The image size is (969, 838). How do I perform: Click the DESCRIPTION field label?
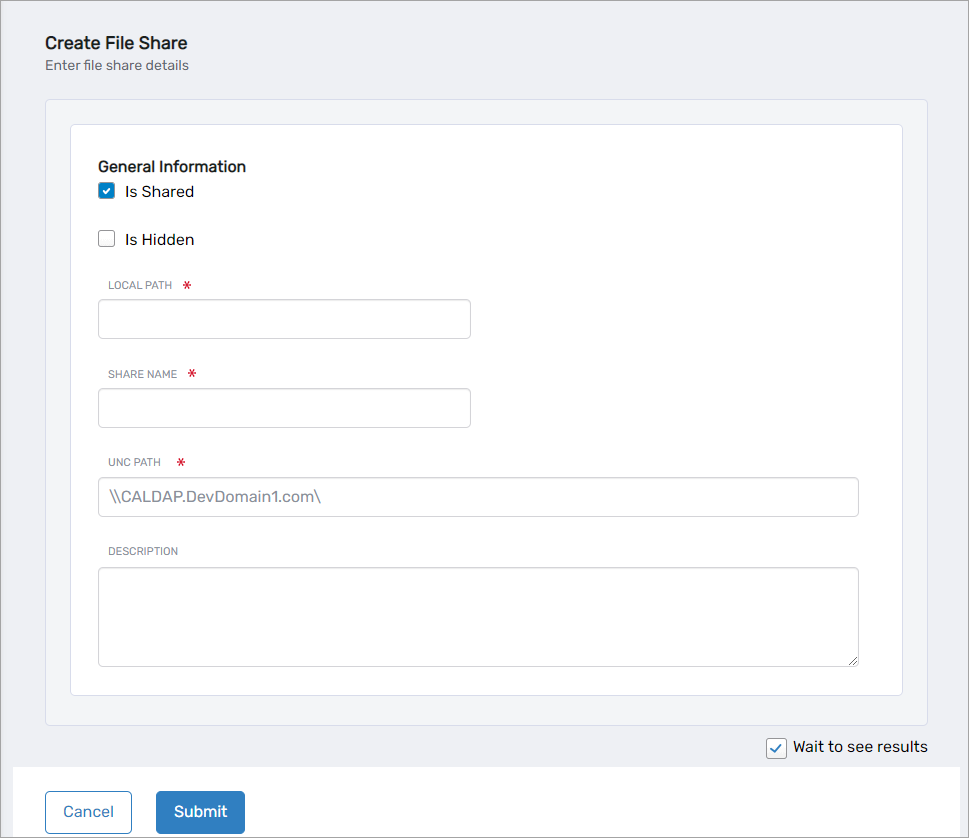point(143,551)
